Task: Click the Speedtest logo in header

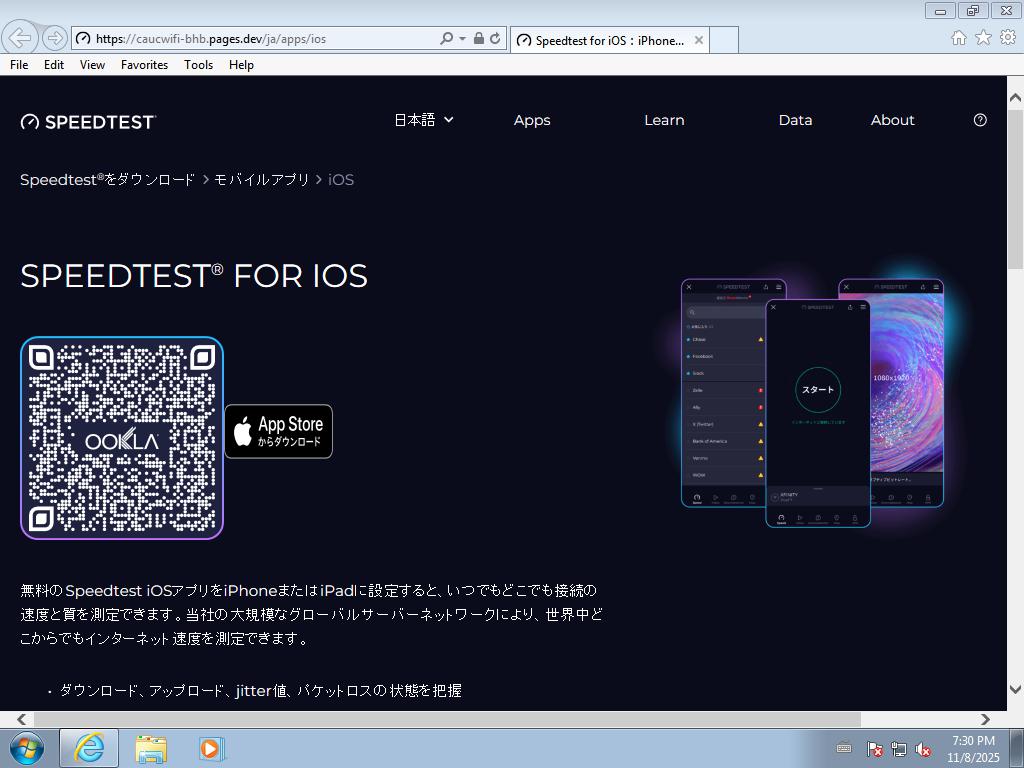Action: coord(88,121)
